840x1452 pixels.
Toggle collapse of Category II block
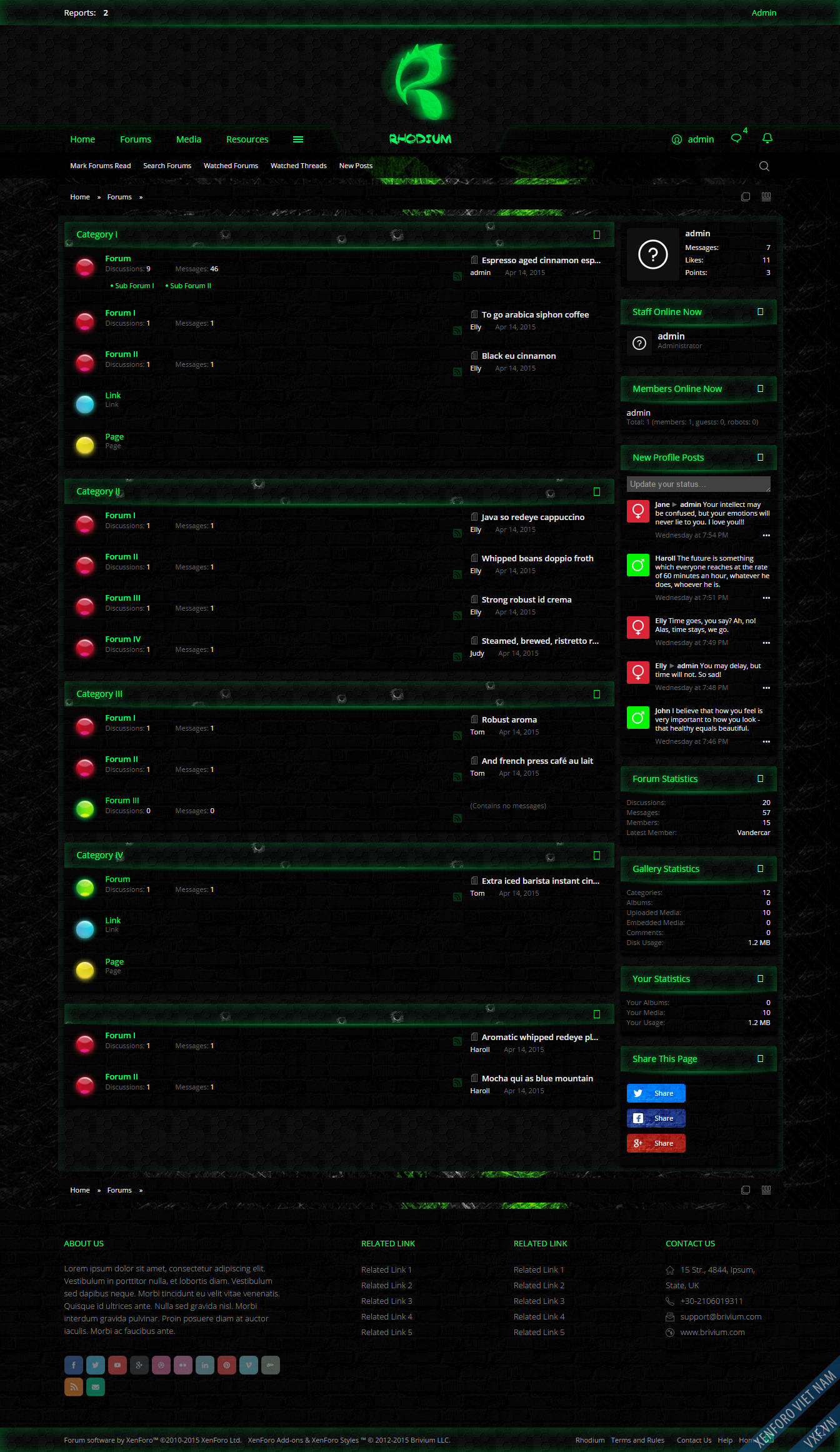pyautogui.click(x=597, y=492)
